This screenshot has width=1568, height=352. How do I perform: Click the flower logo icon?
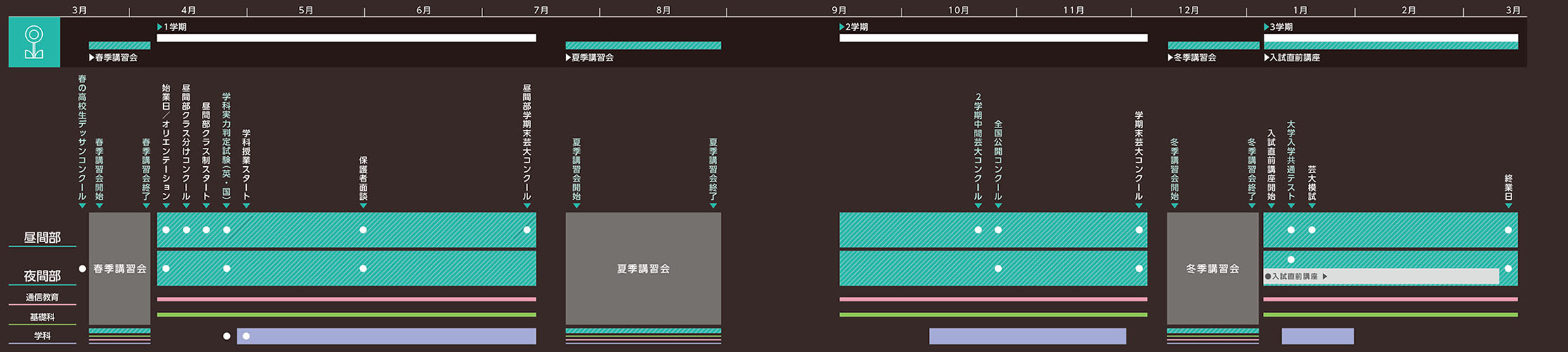coord(34,42)
